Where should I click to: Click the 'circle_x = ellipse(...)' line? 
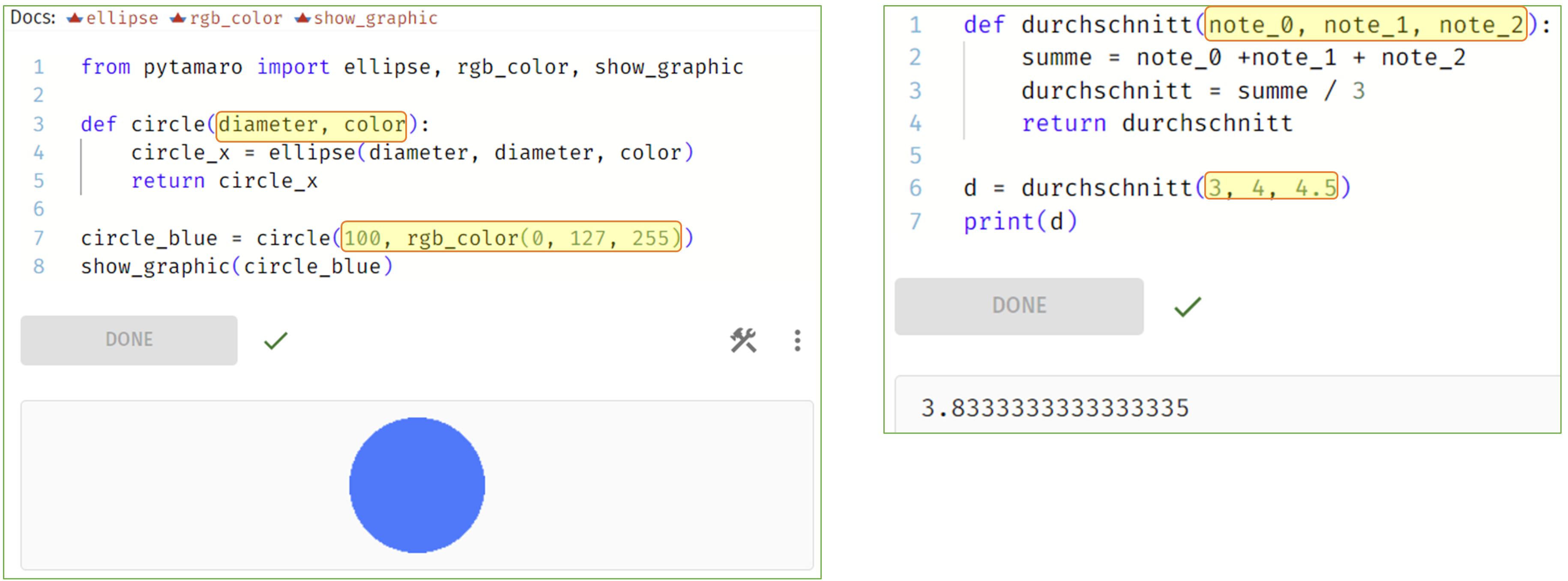coord(412,152)
